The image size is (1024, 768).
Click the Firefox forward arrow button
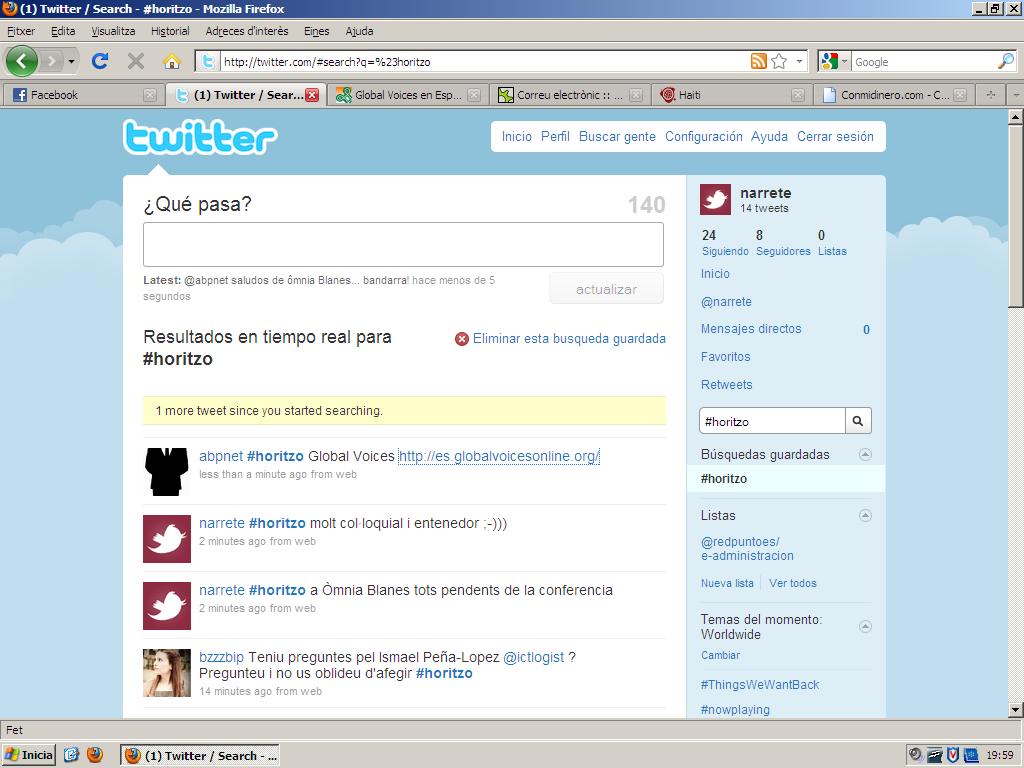[52, 61]
